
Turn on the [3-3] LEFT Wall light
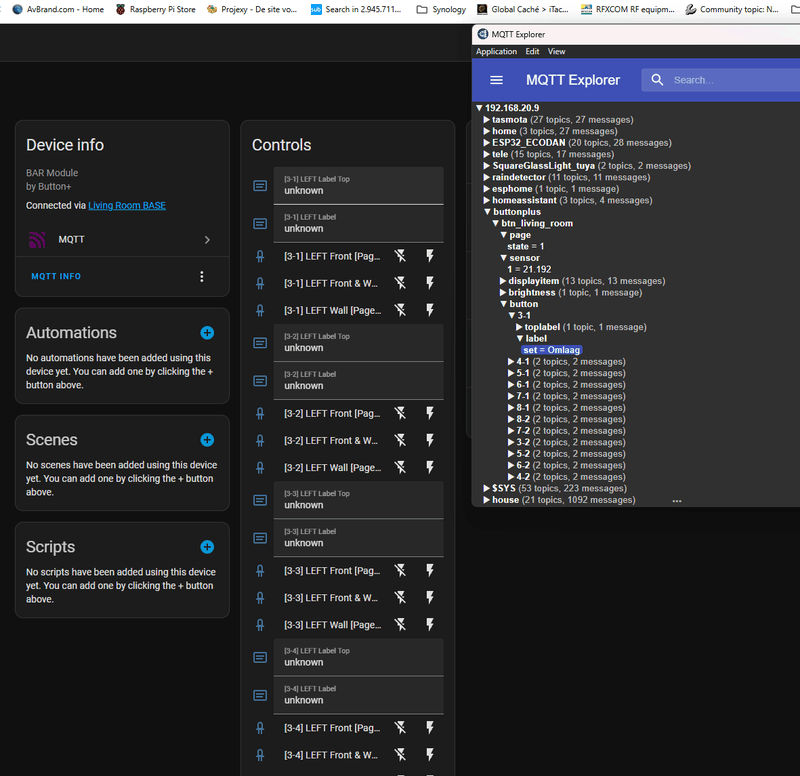(x=430, y=624)
